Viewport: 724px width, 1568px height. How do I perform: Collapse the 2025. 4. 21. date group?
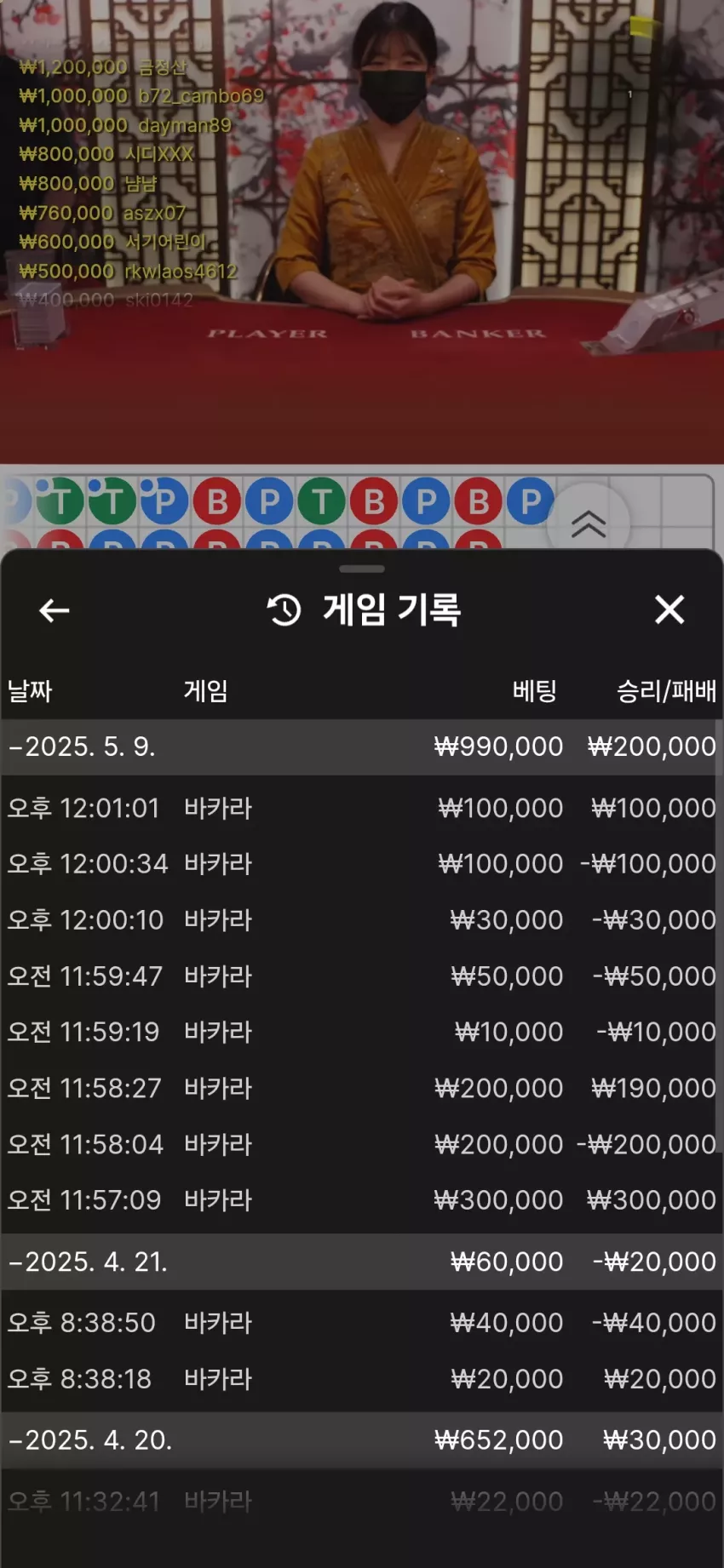click(x=362, y=1261)
